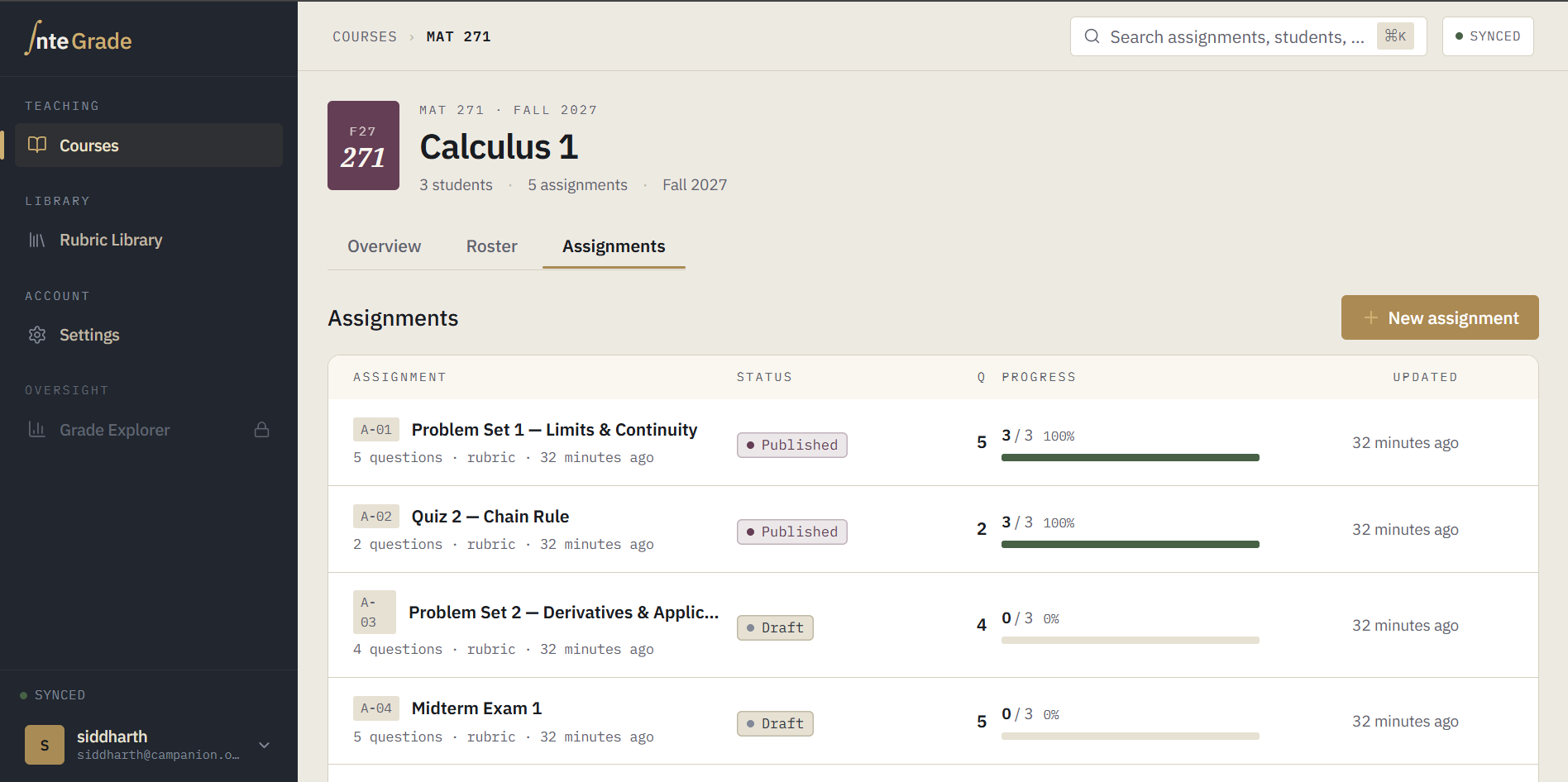Viewport: 1568px width, 782px height.
Task: Click Published status of Quiz 2
Action: 792,532
